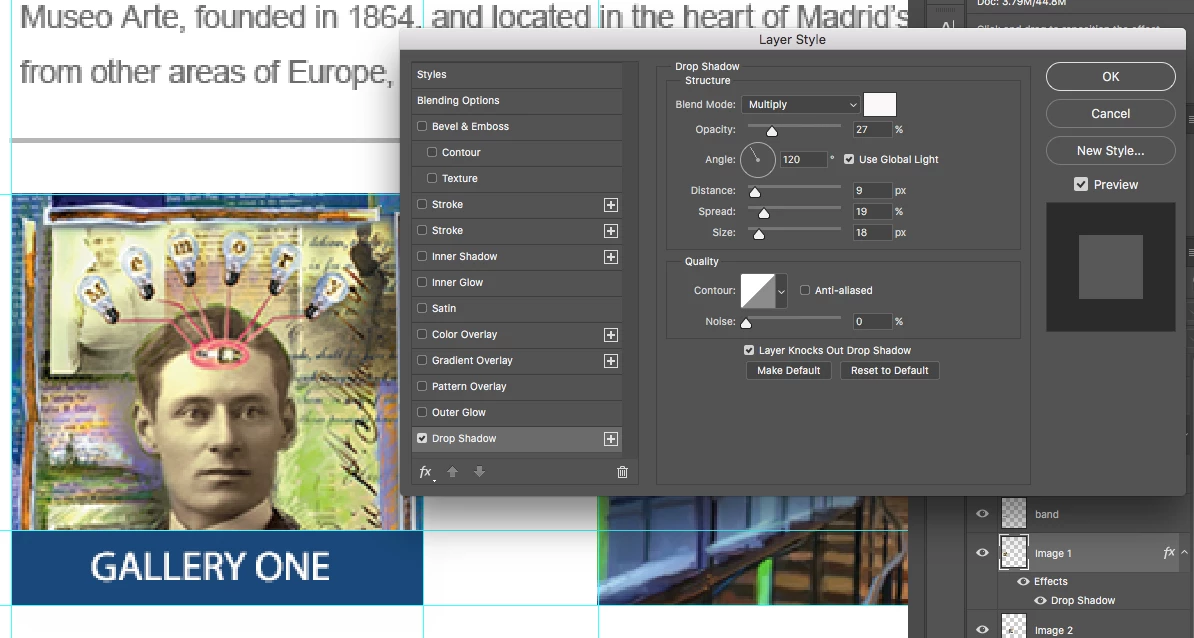Click Opacity value field 27
This screenshot has height=638, width=1194.
872,129
